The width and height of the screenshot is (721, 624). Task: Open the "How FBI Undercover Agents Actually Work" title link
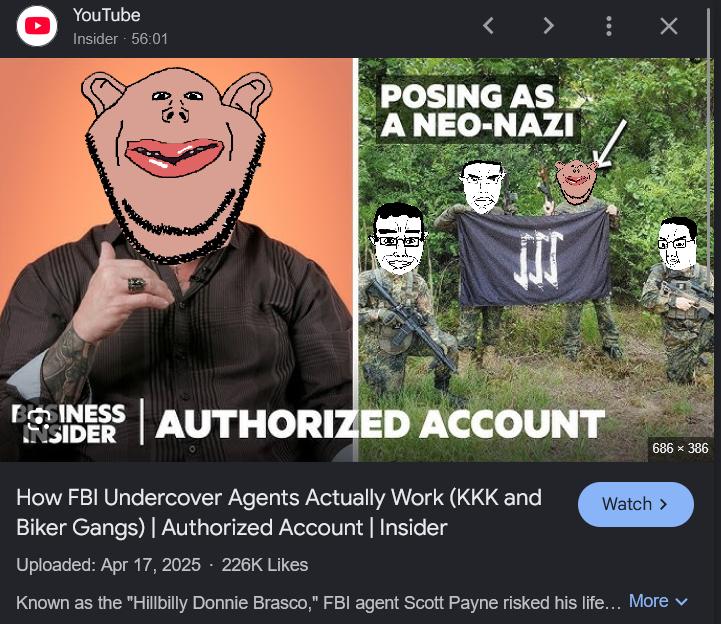[279, 512]
